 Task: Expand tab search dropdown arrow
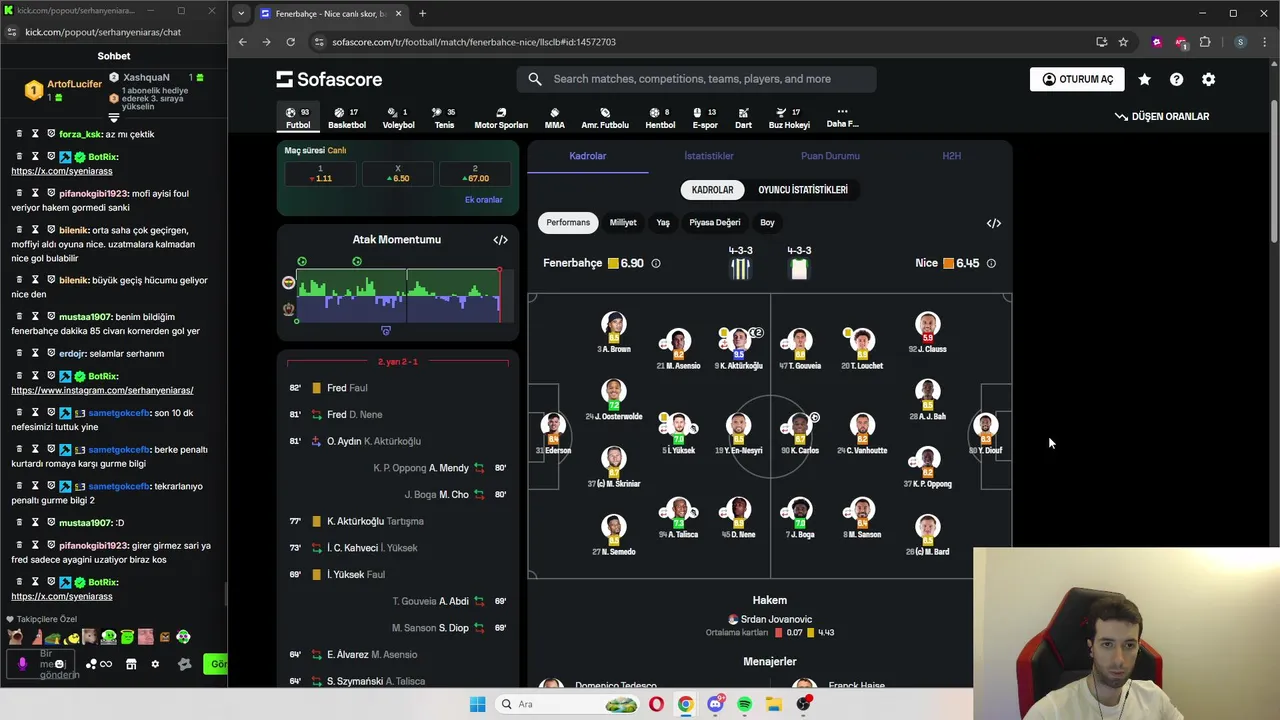[241, 14]
